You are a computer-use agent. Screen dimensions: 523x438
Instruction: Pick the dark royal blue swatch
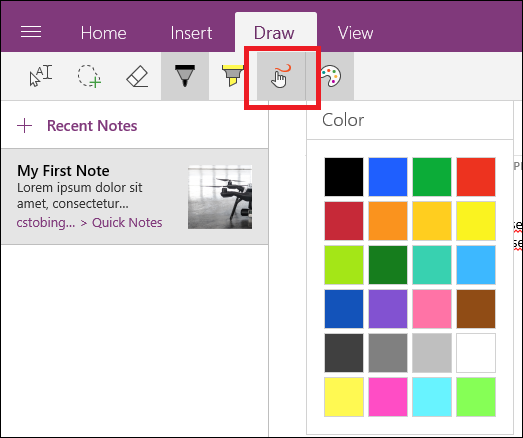(x=344, y=309)
